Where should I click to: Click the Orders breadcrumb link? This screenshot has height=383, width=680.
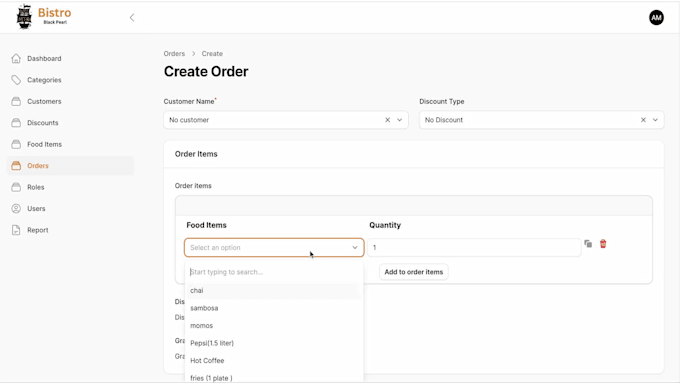pyautogui.click(x=174, y=53)
